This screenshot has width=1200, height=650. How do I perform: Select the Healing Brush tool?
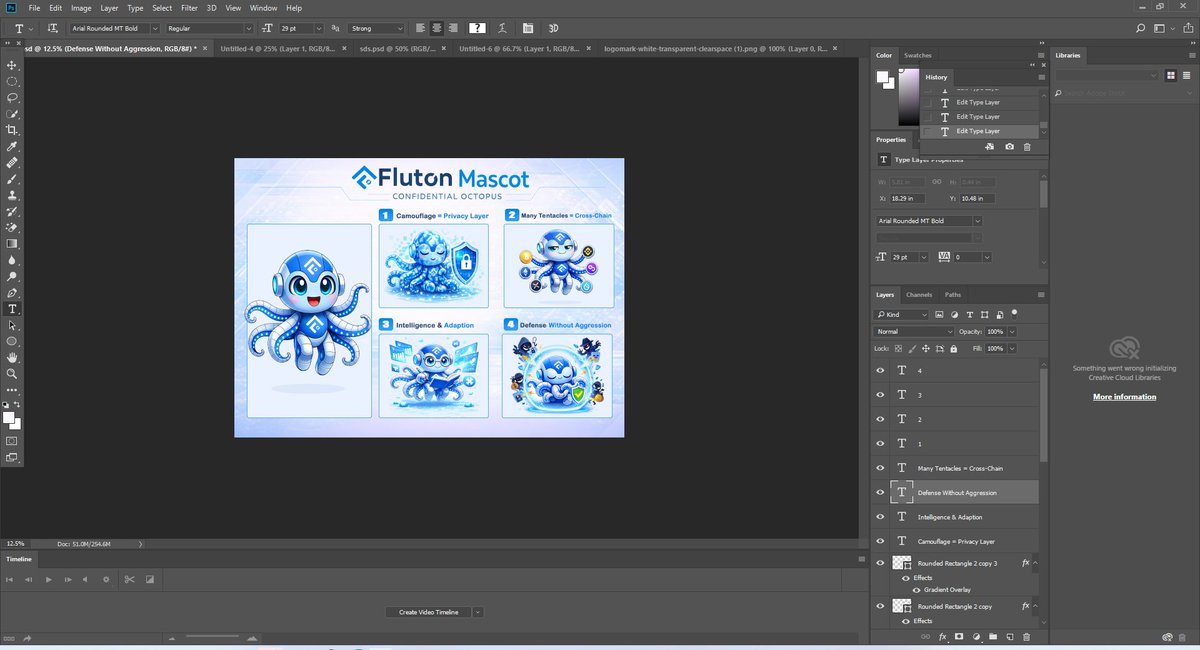click(12, 162)
